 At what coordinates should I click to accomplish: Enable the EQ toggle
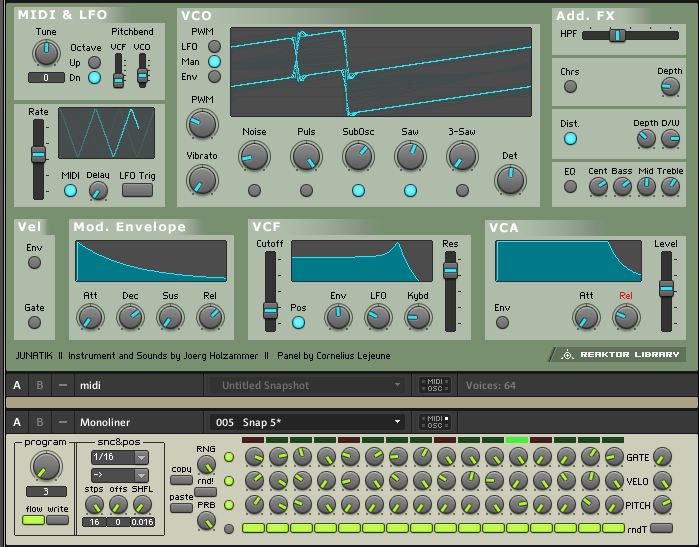(570, 187)
